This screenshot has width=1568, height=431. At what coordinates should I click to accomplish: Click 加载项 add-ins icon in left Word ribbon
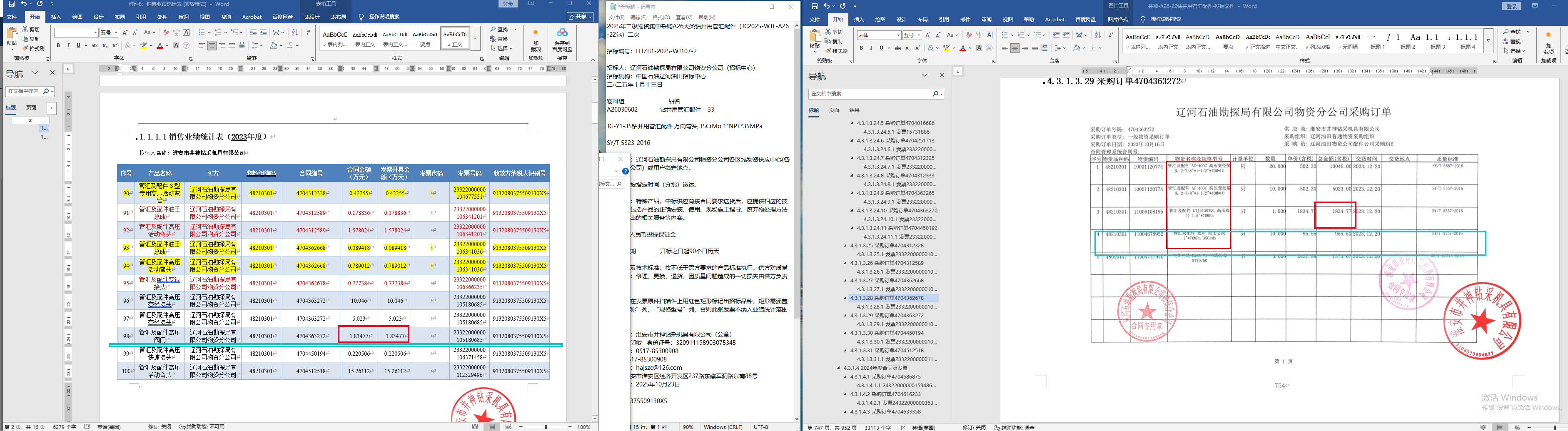tap(536, 33)
